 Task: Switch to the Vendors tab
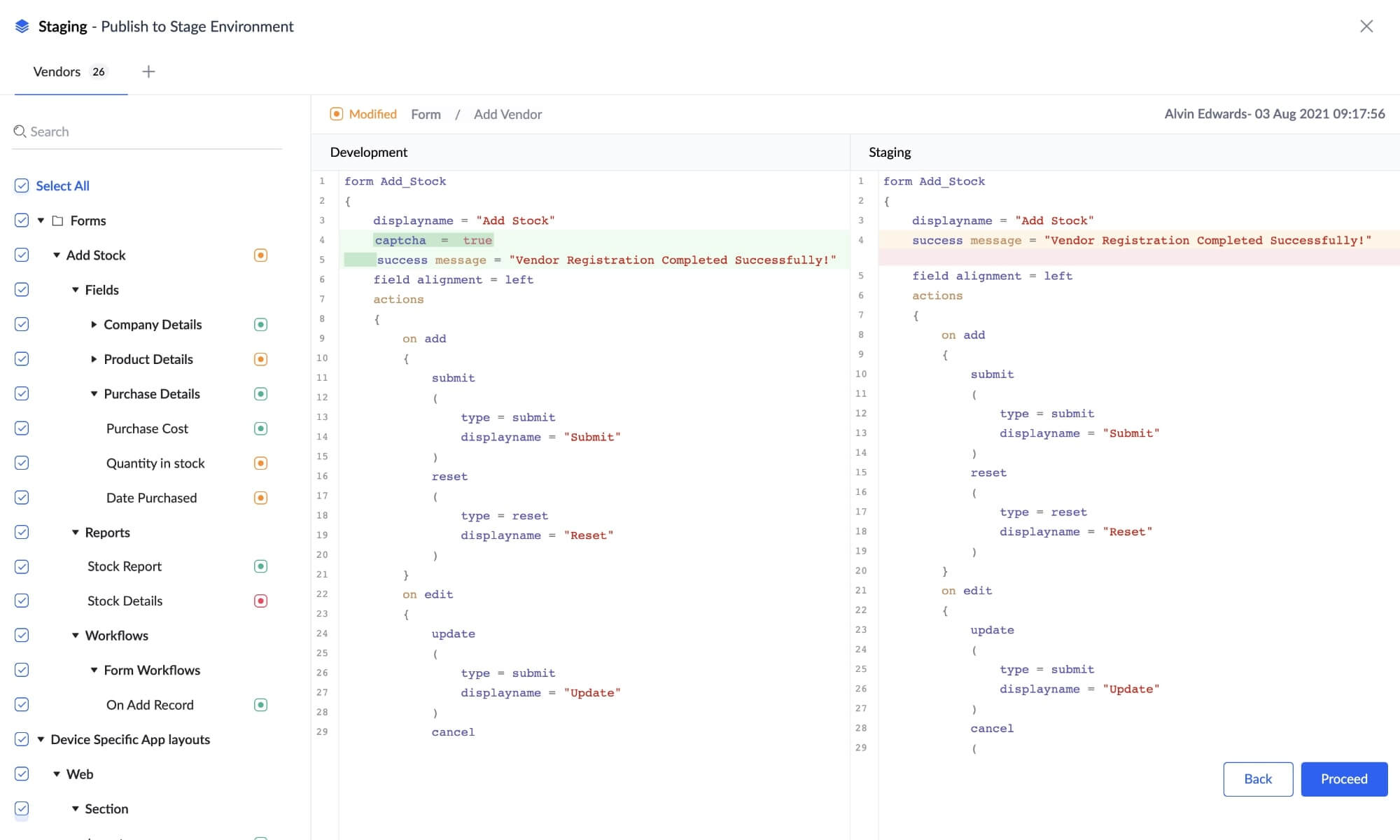pos(57,71)
